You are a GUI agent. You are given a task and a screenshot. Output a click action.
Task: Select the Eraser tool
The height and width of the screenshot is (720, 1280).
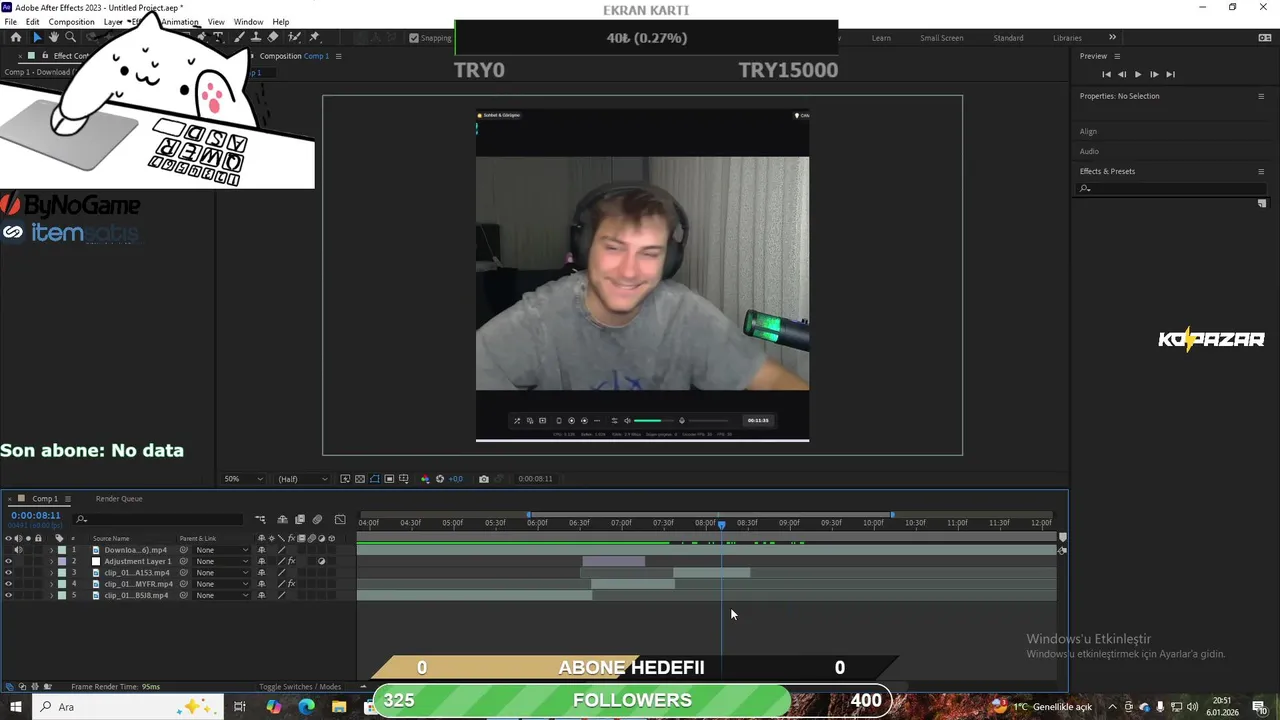[x=273, y=37]
